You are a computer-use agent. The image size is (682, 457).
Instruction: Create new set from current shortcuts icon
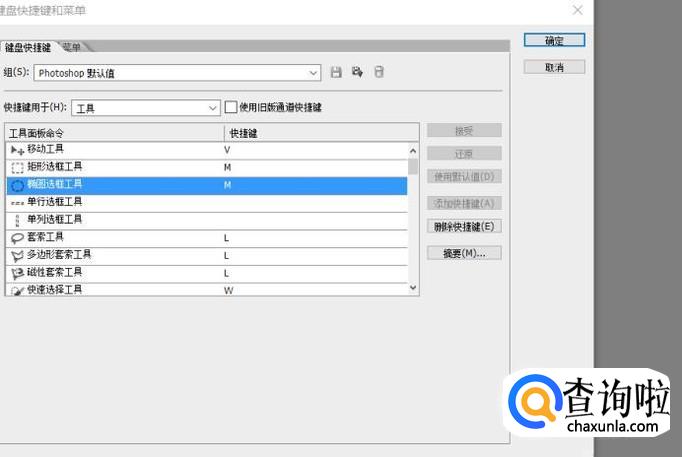[x=358, y=72]
